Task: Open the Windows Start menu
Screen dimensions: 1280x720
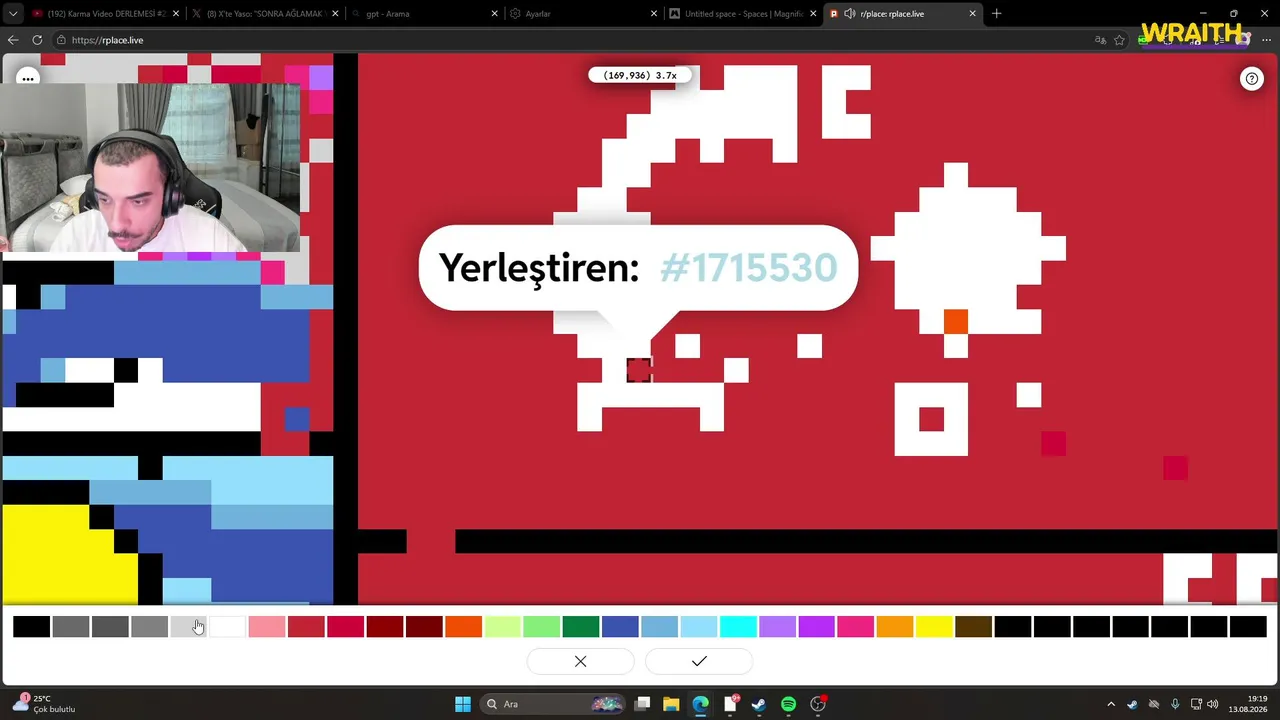Action: click(x=463, y=704)
